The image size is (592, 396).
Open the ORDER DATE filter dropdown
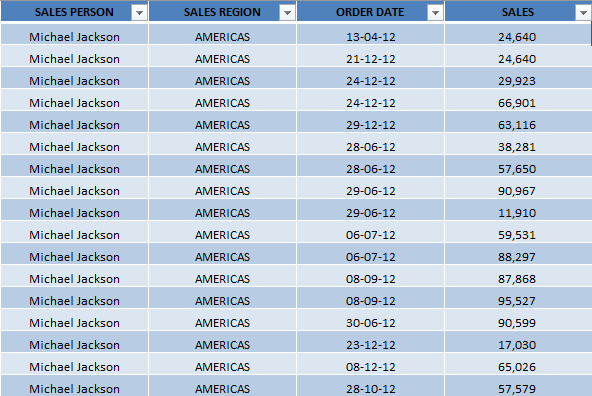(x=435, y=13)
